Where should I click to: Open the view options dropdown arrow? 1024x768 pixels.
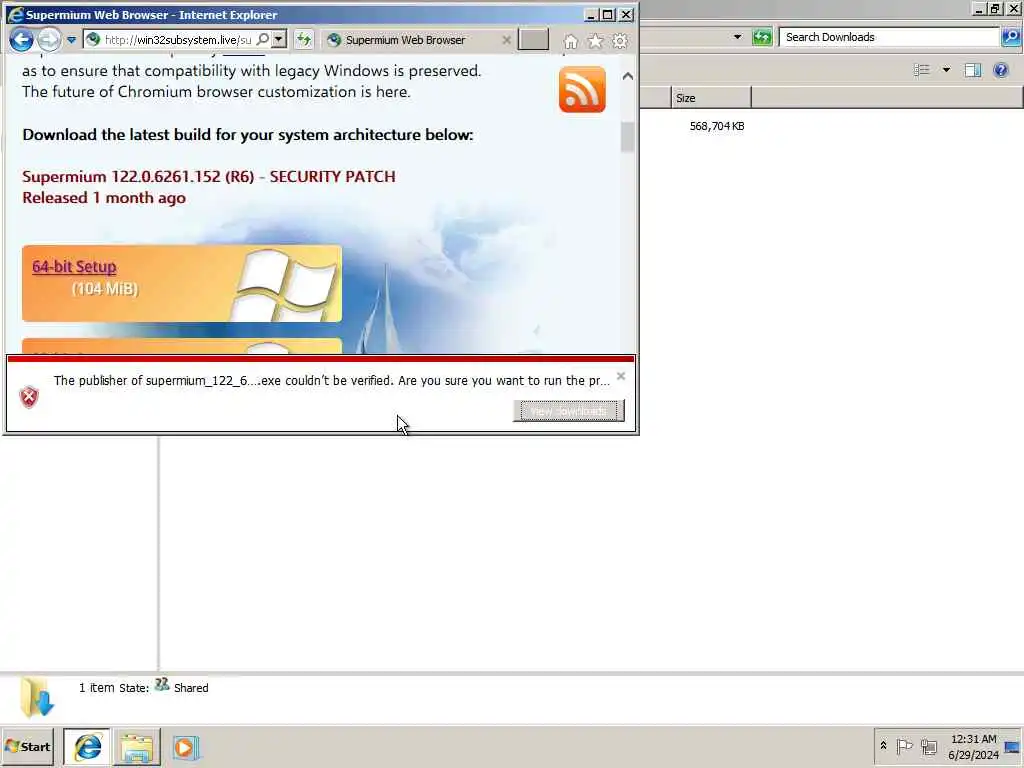point(946,70)
